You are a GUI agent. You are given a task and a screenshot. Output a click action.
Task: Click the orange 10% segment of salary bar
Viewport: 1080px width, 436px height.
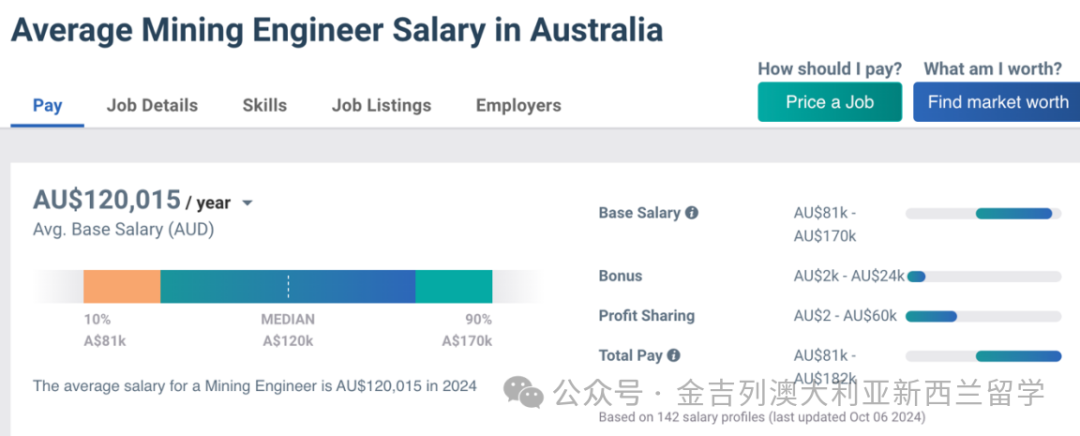[122, 287]
